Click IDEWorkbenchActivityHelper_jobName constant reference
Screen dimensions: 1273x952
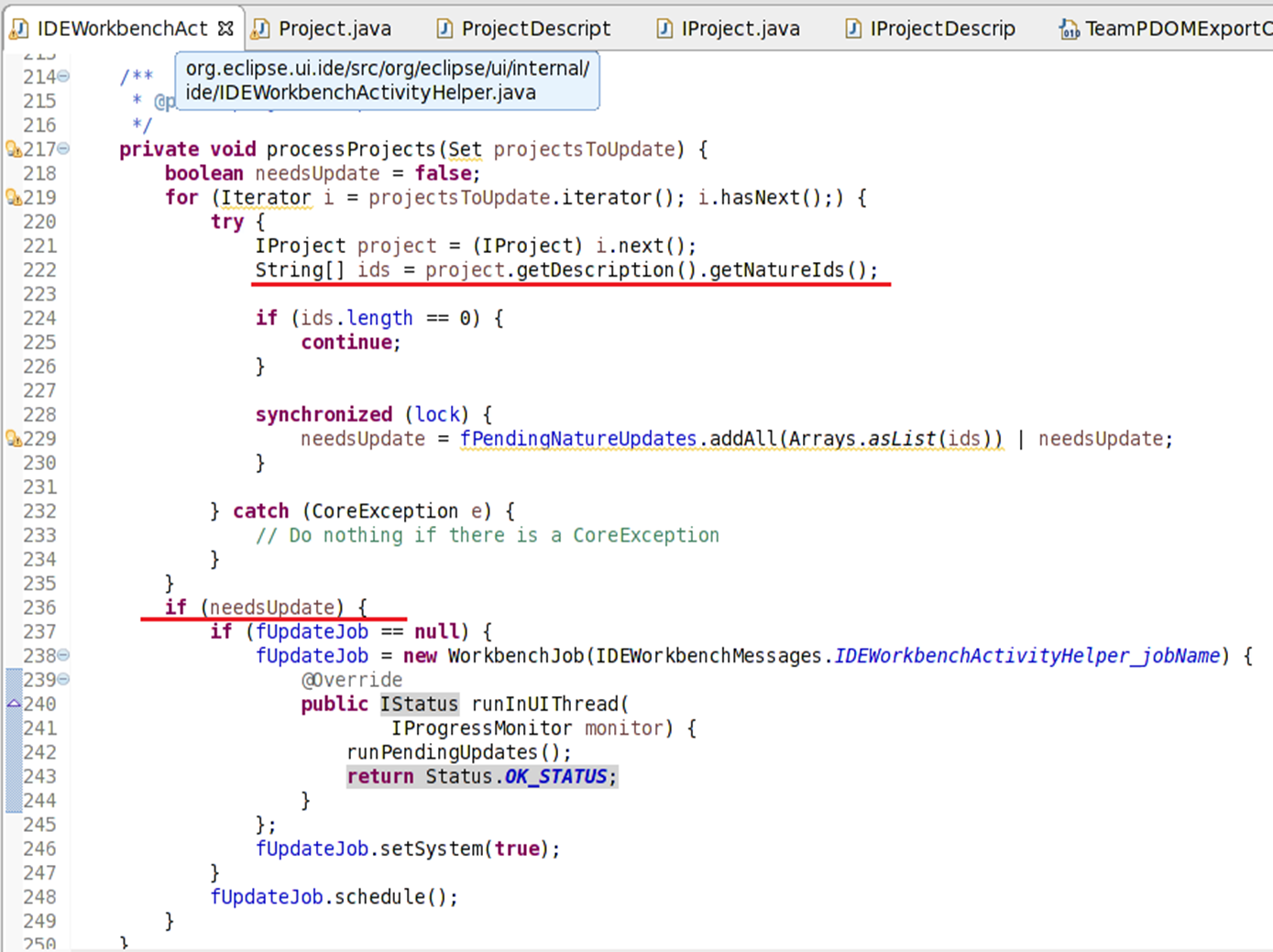1026,656
